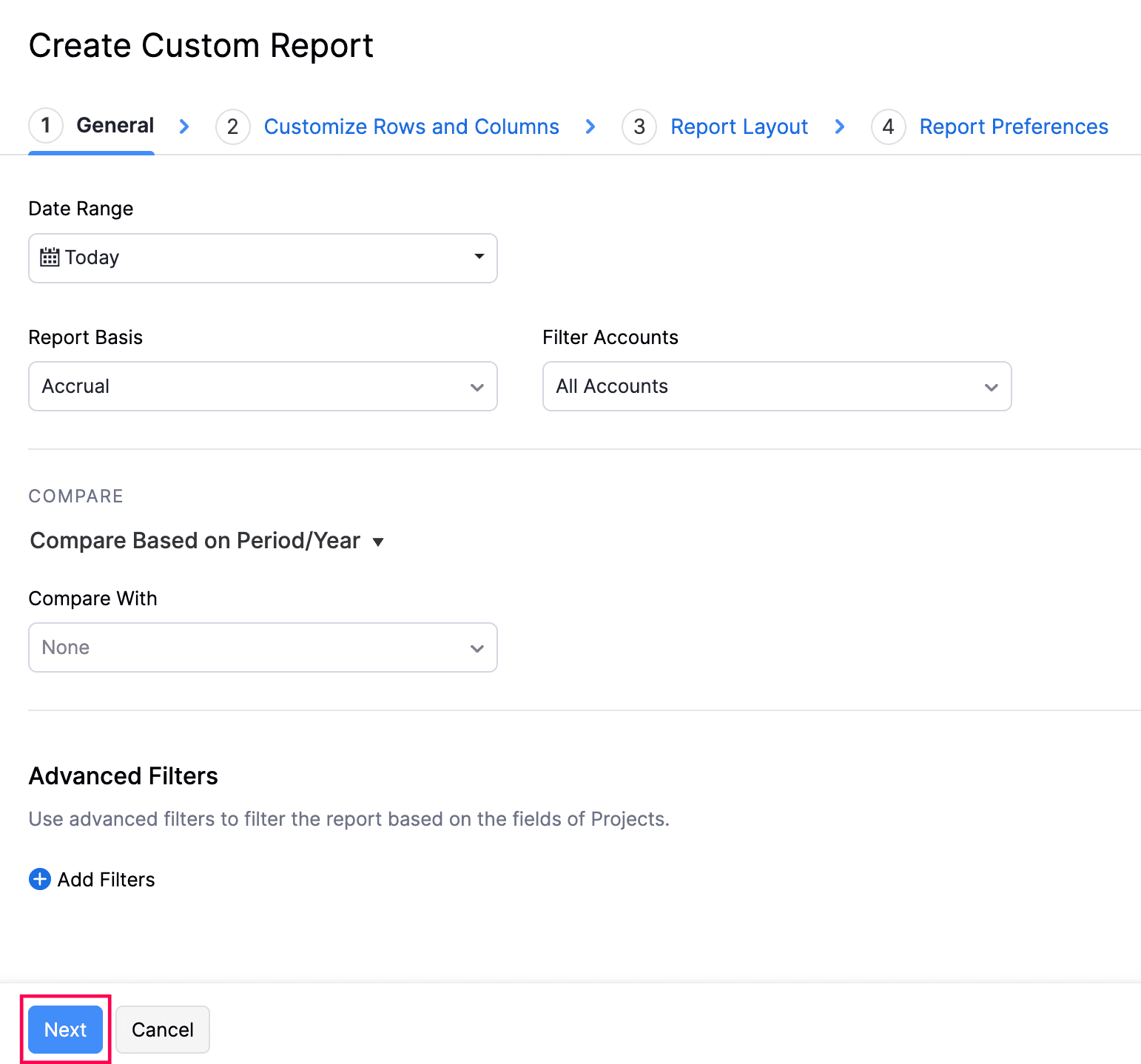1141x1064 pixels.
Task: Click the Add Filters link text
Action: click(107, 880)
